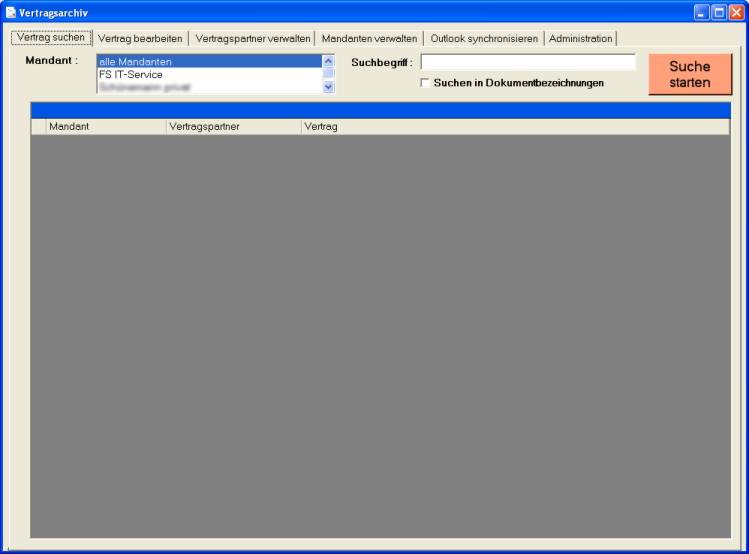The image size is (749, 554).
Task: Sort results by the Mandant column header
Action: [x=105, y=127]
